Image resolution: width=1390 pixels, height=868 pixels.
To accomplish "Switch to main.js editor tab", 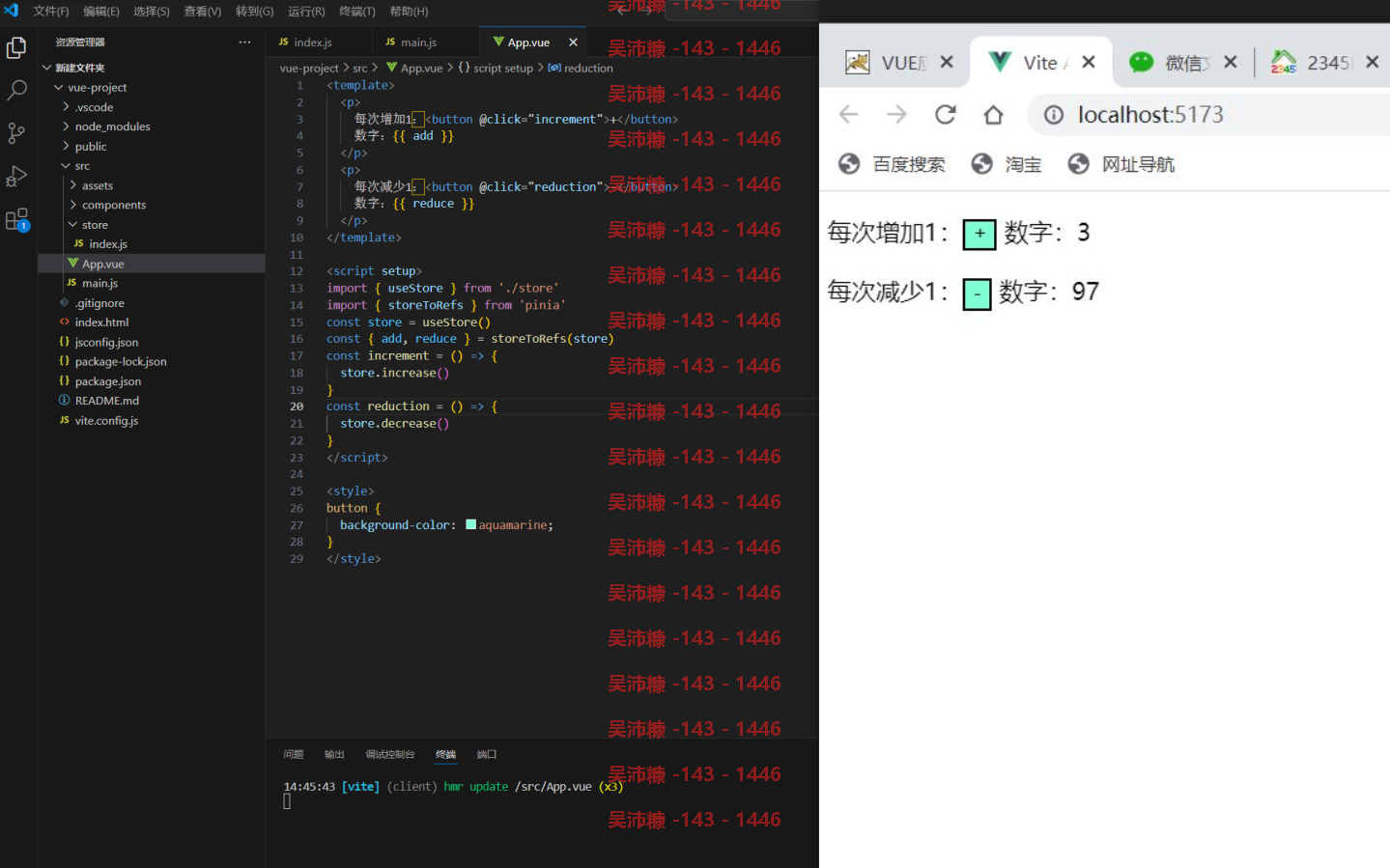I will pyautogui.click(x=425, y=42).
